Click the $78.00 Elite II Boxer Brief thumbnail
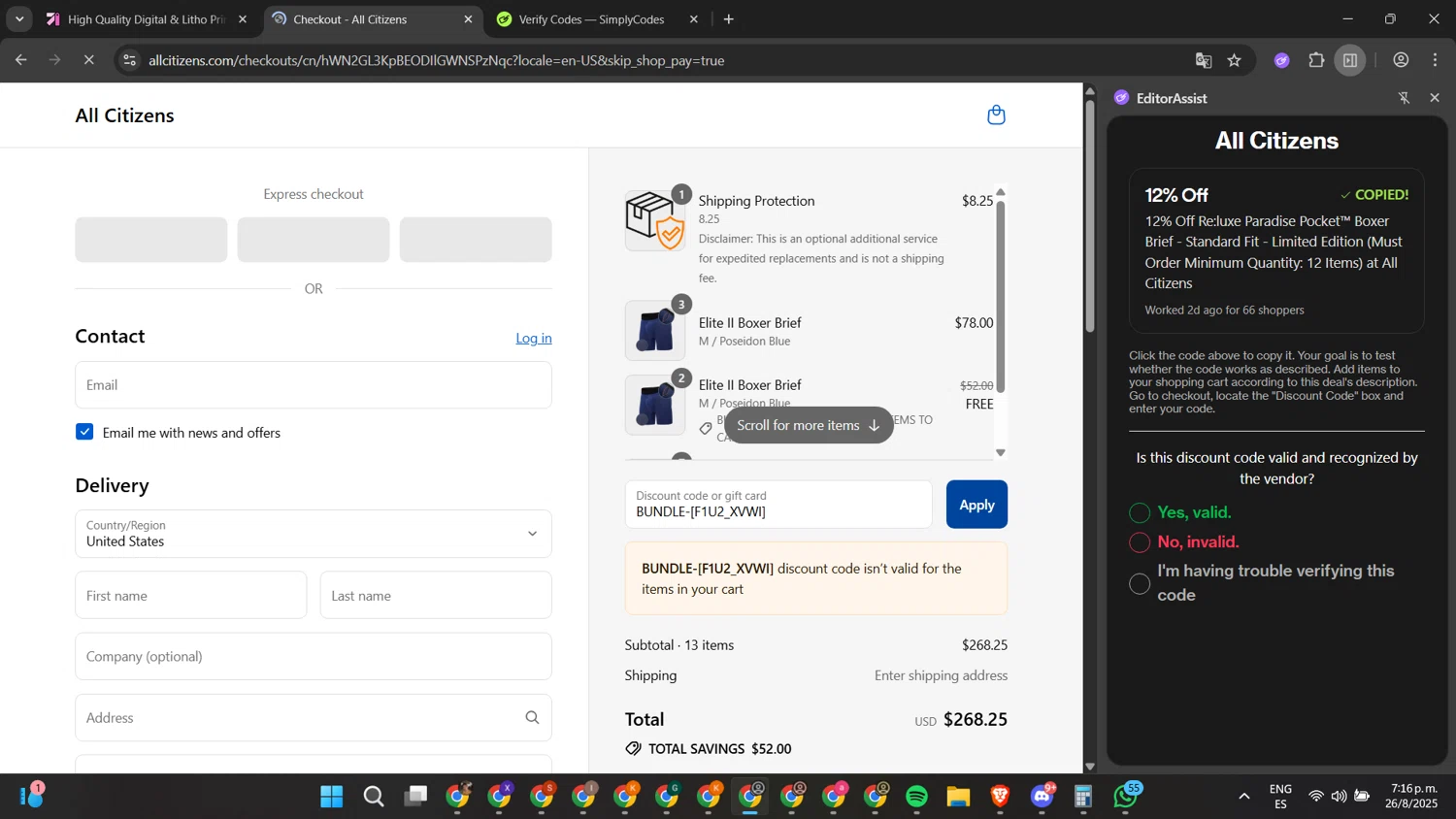The height and width of the screenshot is (819, 1456). pyautogui.click(x=655, y=330)
